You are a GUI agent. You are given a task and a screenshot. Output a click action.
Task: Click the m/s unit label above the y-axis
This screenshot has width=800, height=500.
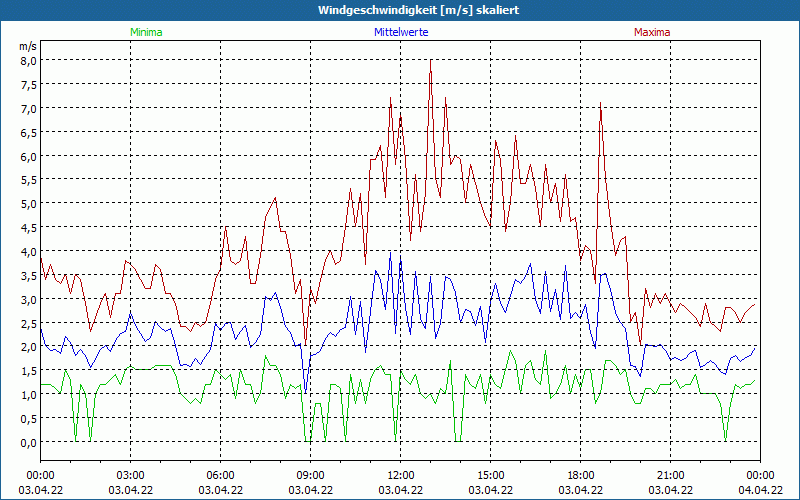(x=27, y=46)
